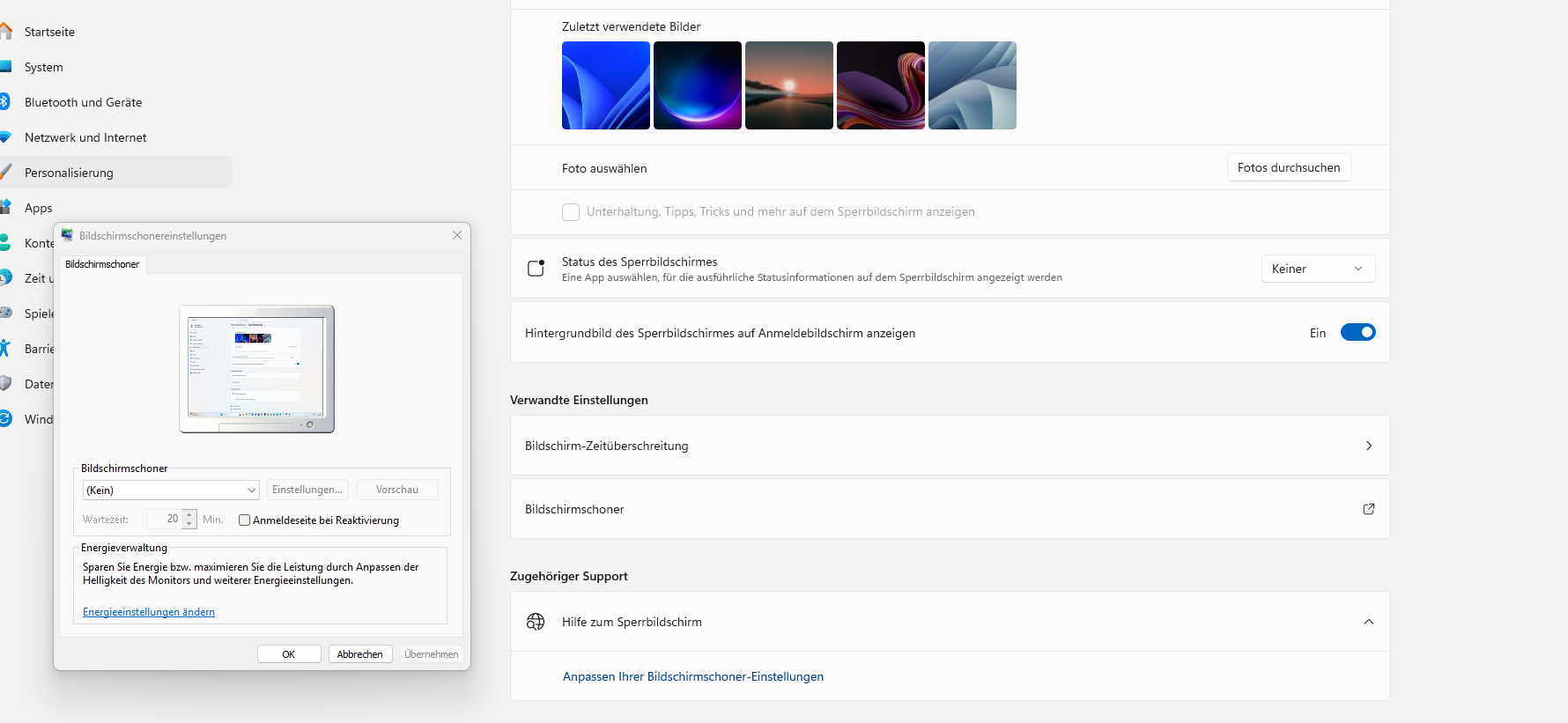Viewport: 1568px width, 723px height.
Task: Choose the grey-blue bloom wallpaper thumbnail
Action: [x=973, y=85]
